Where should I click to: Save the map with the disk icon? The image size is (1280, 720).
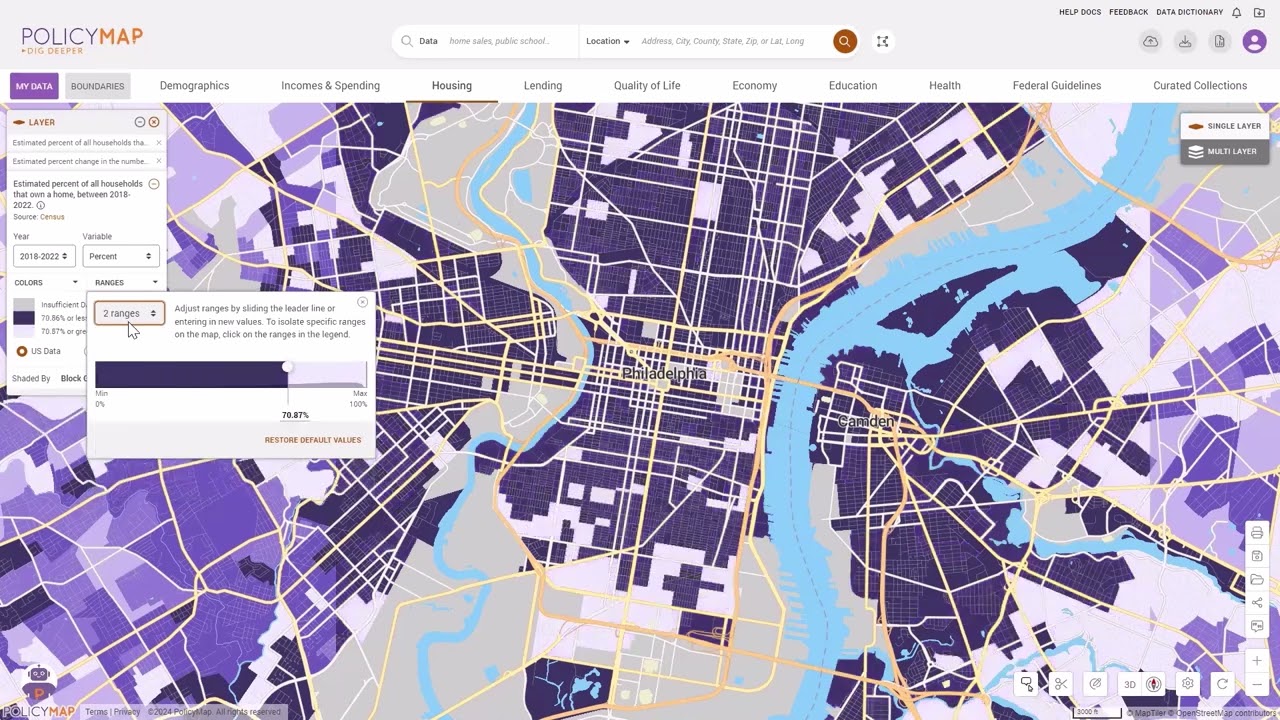point(1257,556)
